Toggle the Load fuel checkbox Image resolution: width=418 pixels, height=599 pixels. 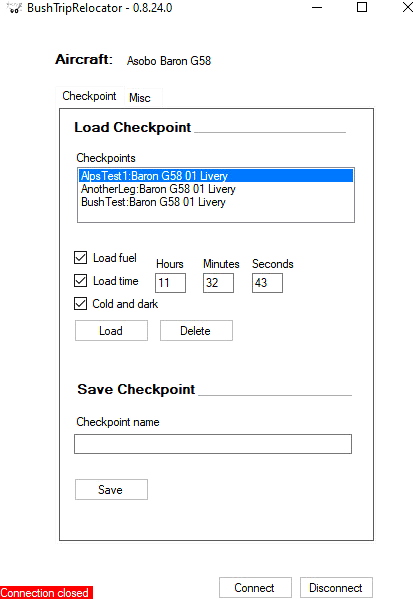pos(80,258)
